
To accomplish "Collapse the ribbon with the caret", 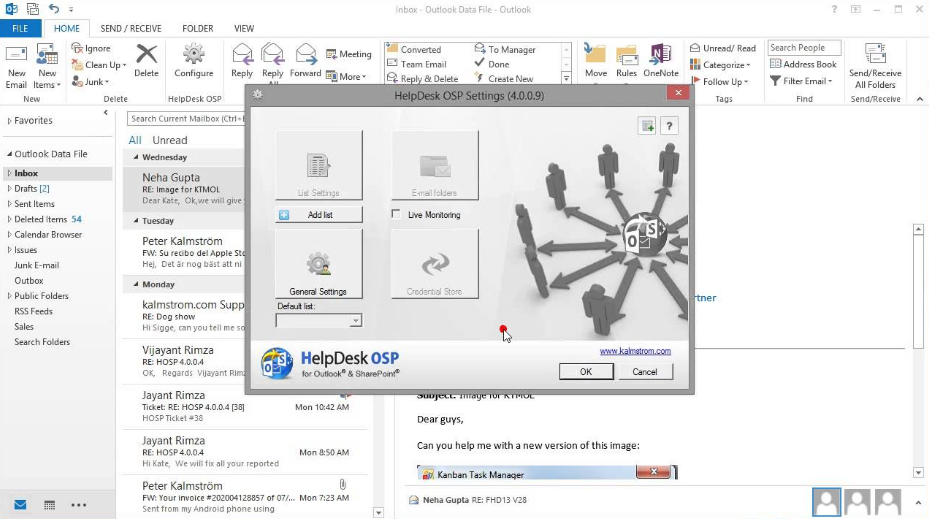I will point(920,99).
